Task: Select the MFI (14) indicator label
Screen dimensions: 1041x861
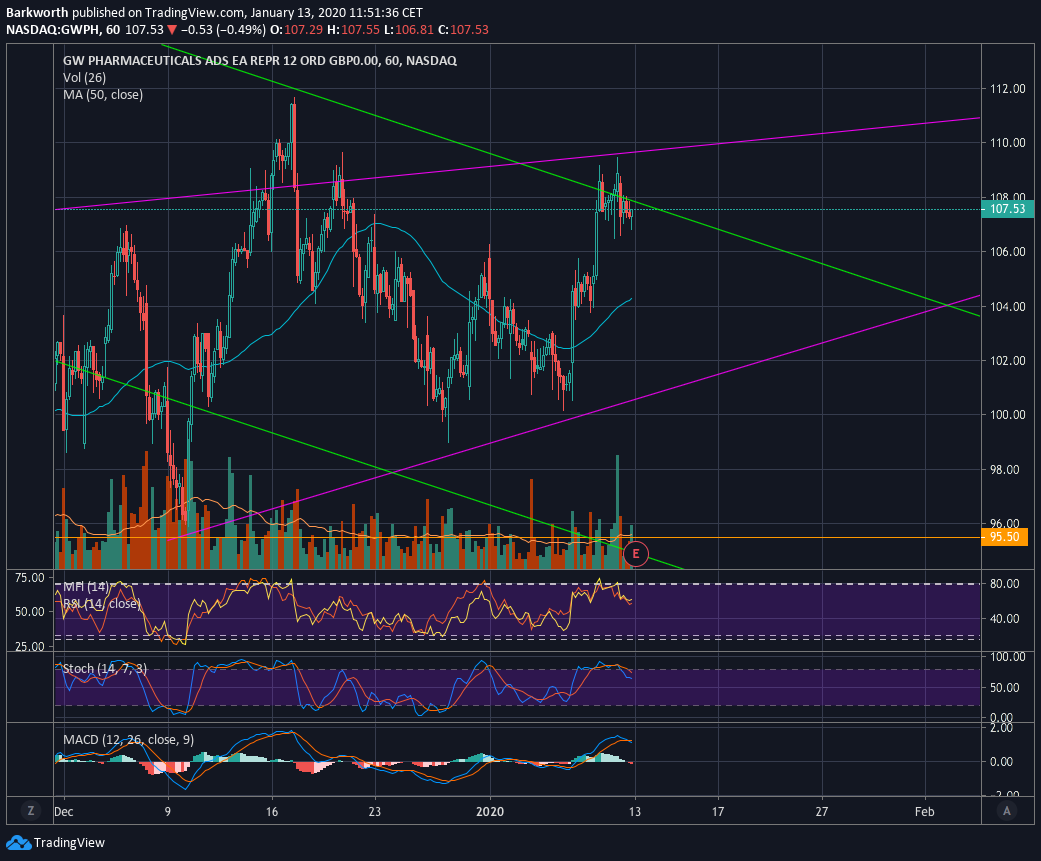Action: click(x=86, y=587)
